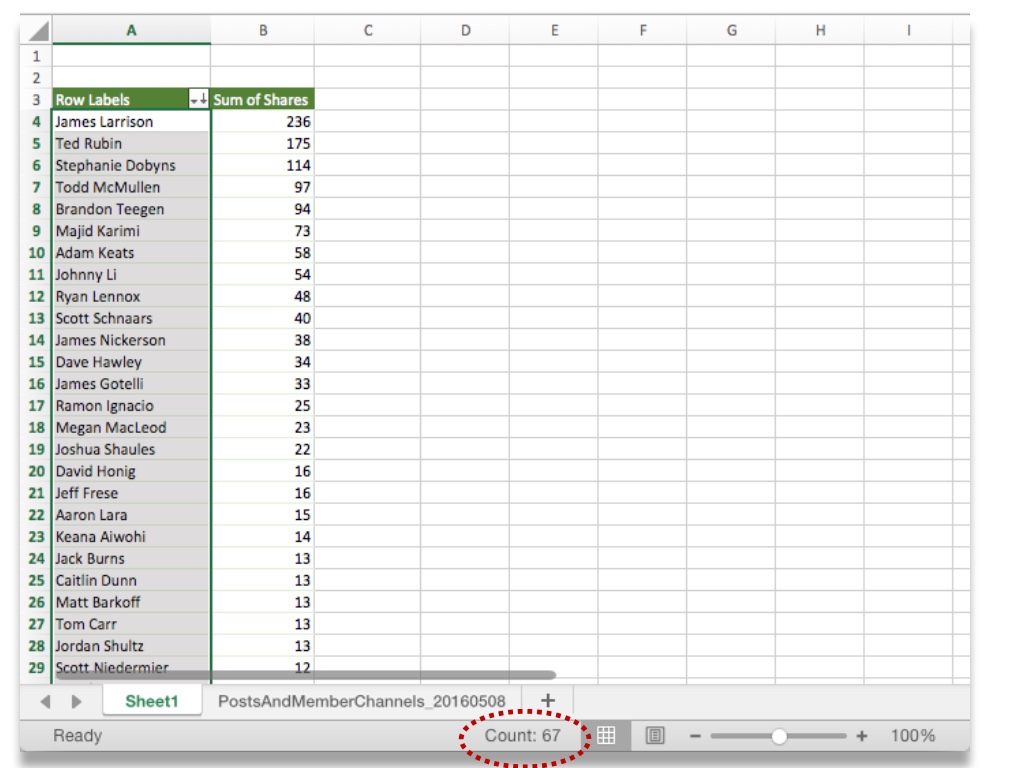The width and height of the screenshot is (1029, 768).
Task: Open the Row Labels filter dropdown
Action: [199, 99]
